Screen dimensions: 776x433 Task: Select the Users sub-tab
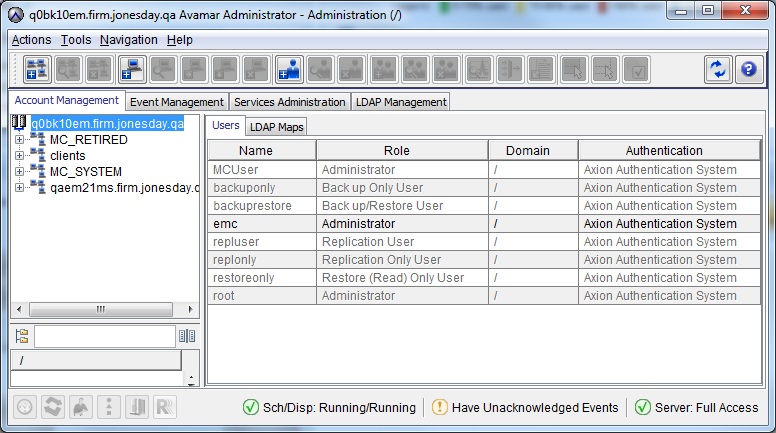coord(226,126)
